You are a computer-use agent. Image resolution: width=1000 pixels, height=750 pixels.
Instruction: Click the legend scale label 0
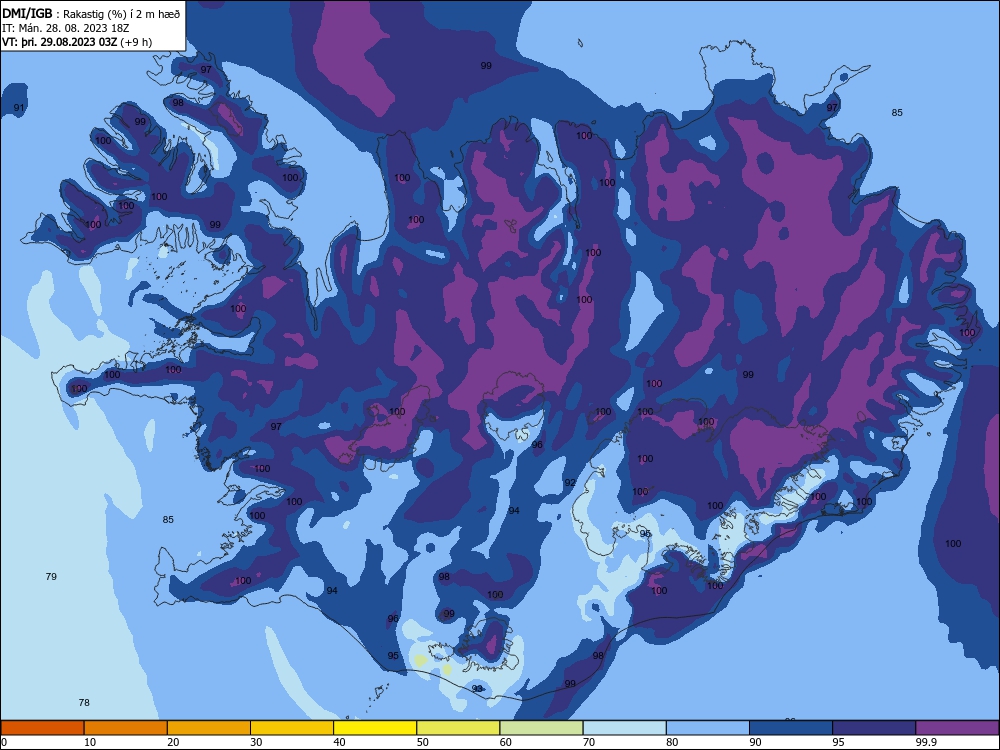[x=4, y=742]
